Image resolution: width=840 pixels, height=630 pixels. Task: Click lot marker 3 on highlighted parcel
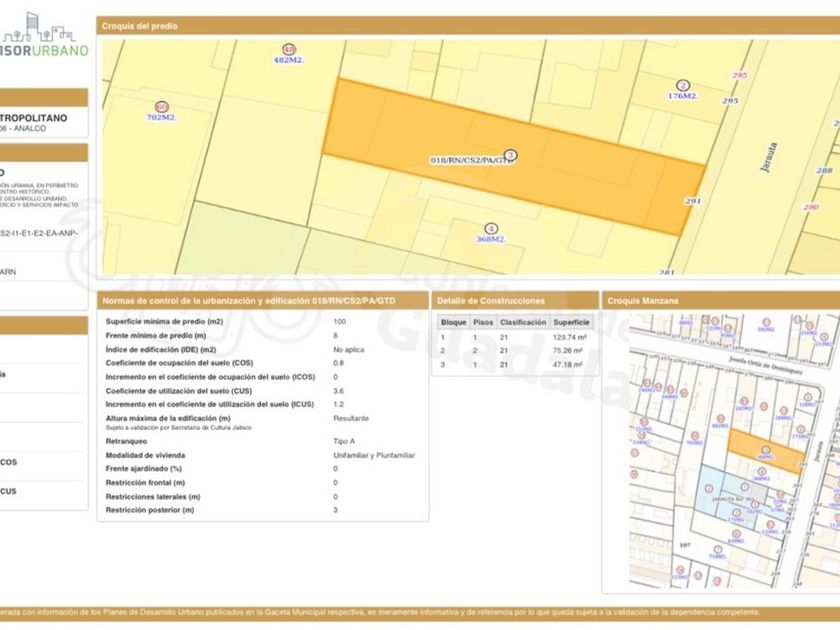pyautogui.click(x=511, y=155)
